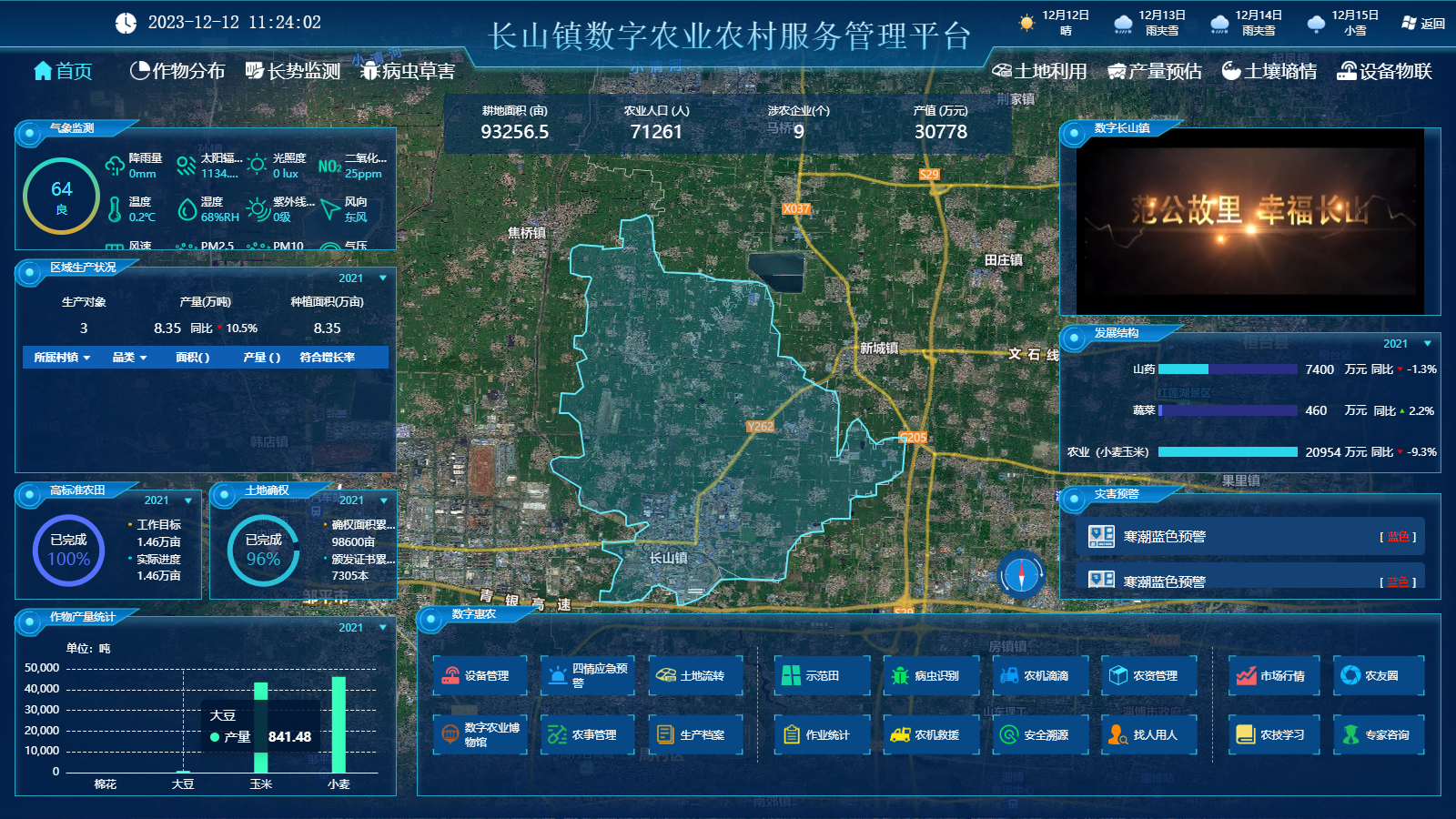This screenshot has width=1456, height=819.
Task: Click the 农资管理 box icon
Action: (1118, 675)
